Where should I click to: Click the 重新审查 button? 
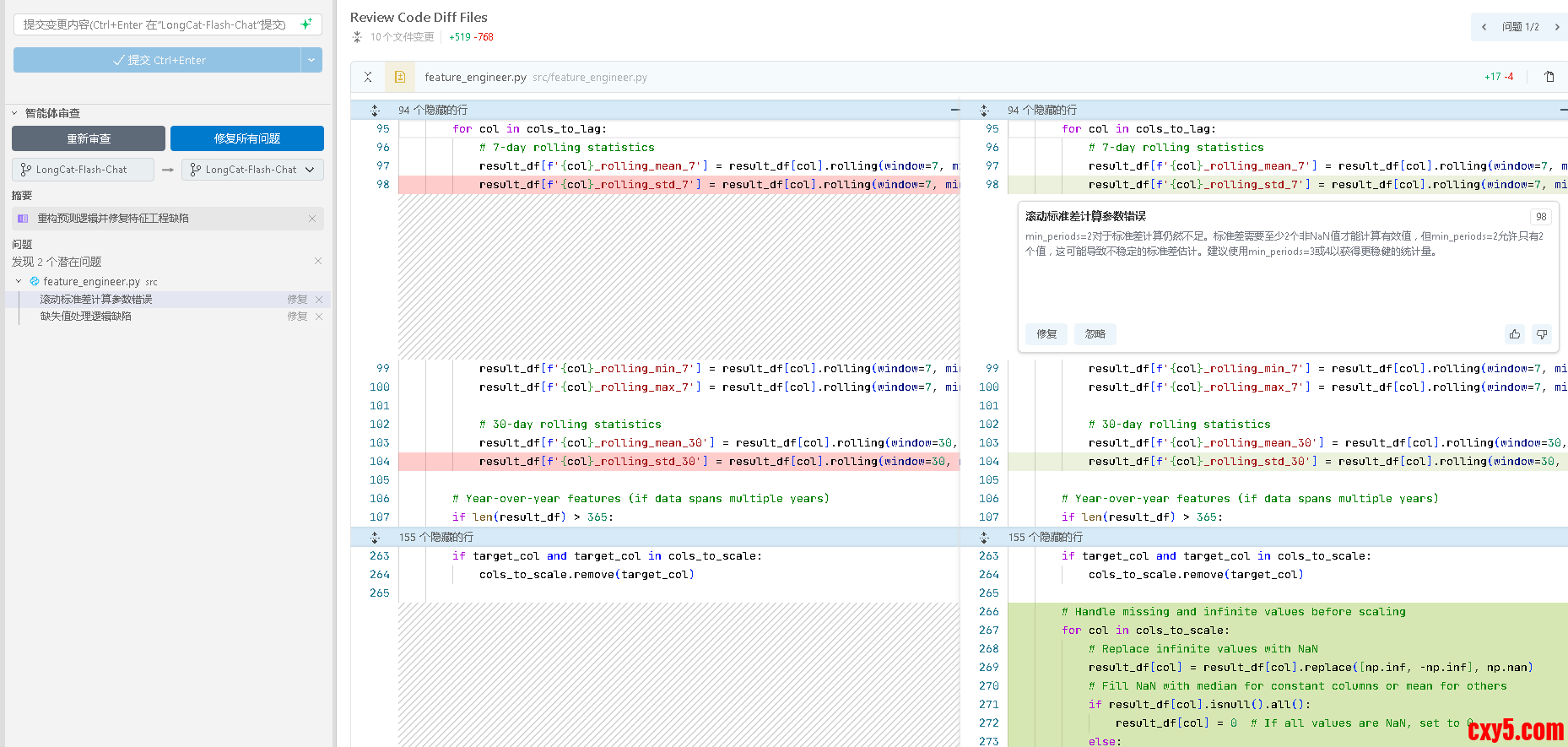(x=89, y=138)
